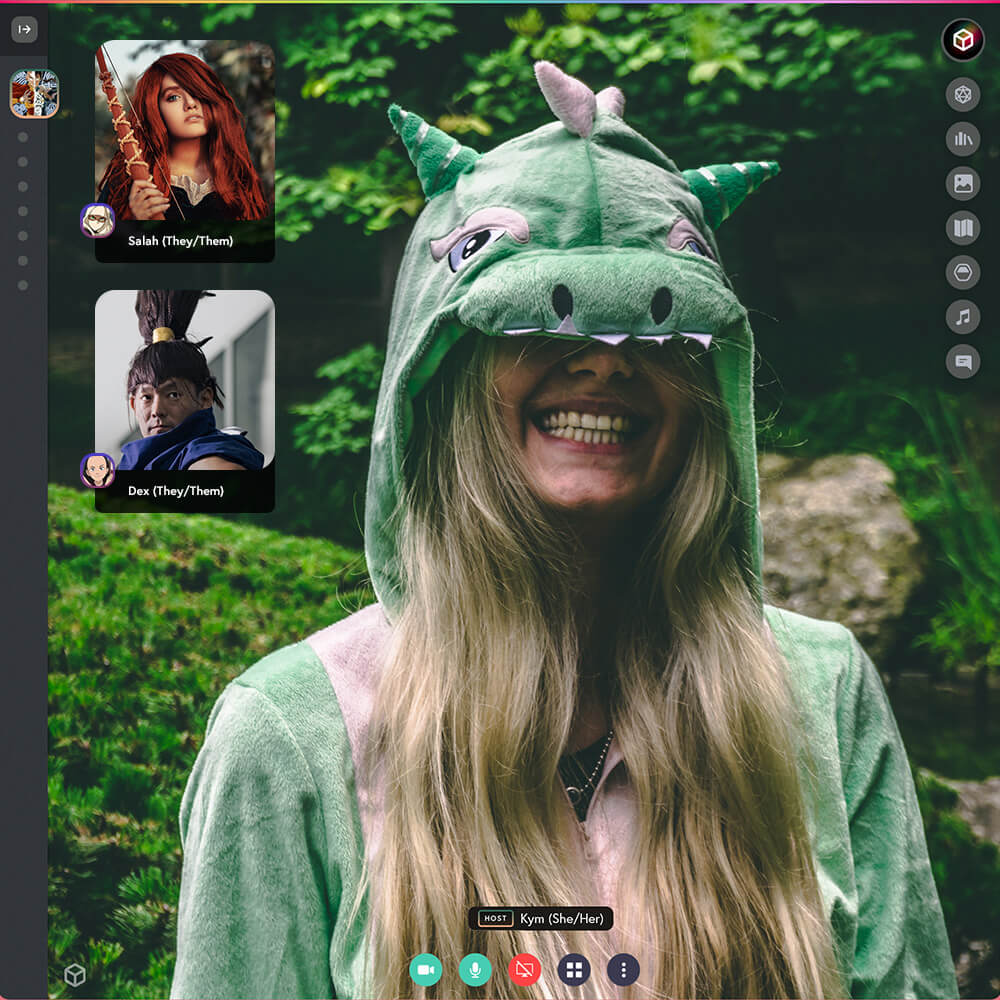Open the map panel
Screen dimensions: 1000x1000
(x=962, y=228)
